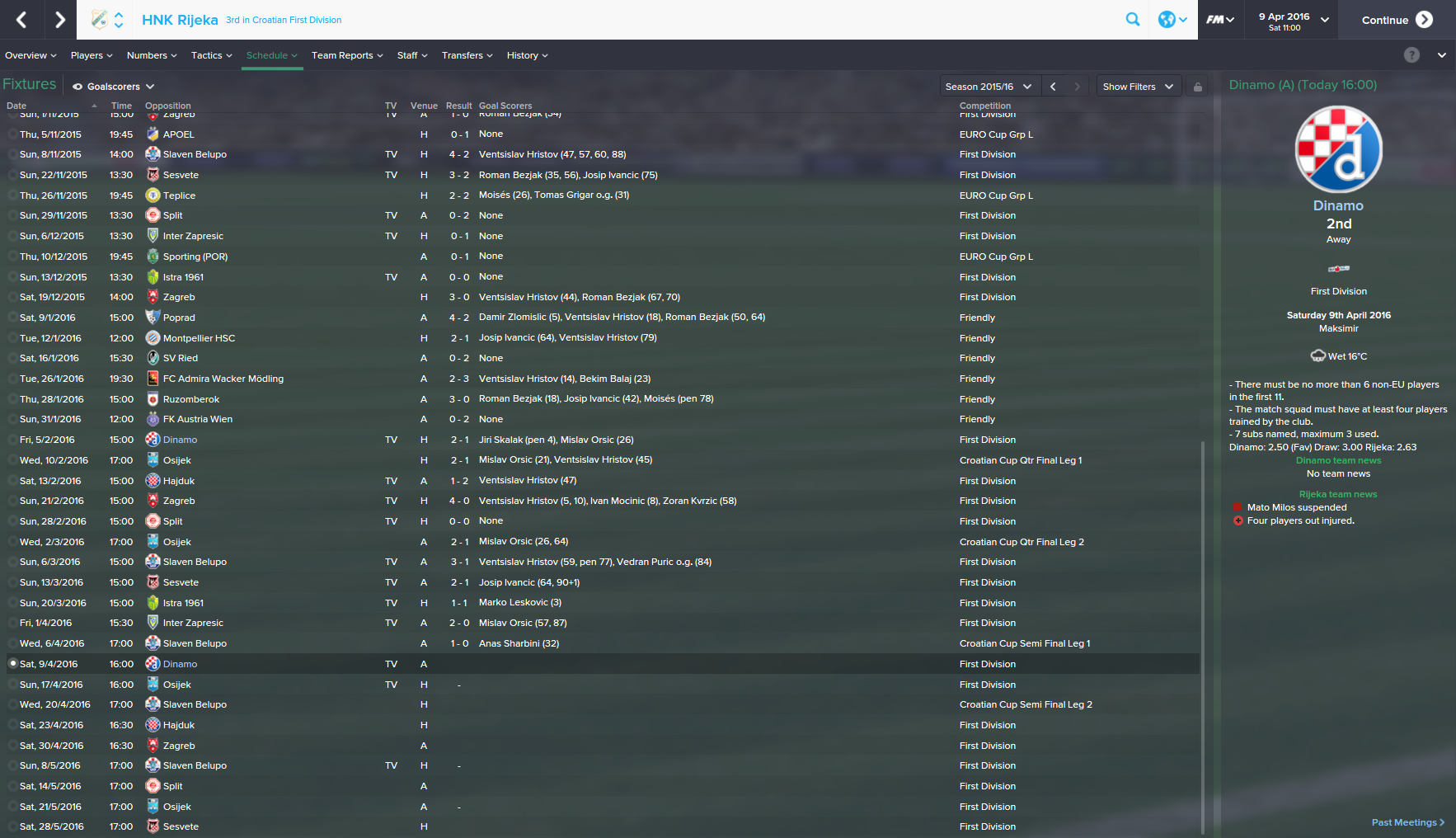
Task: Expand the Season 2015/16 dropdown
Action: coord(989,87)
